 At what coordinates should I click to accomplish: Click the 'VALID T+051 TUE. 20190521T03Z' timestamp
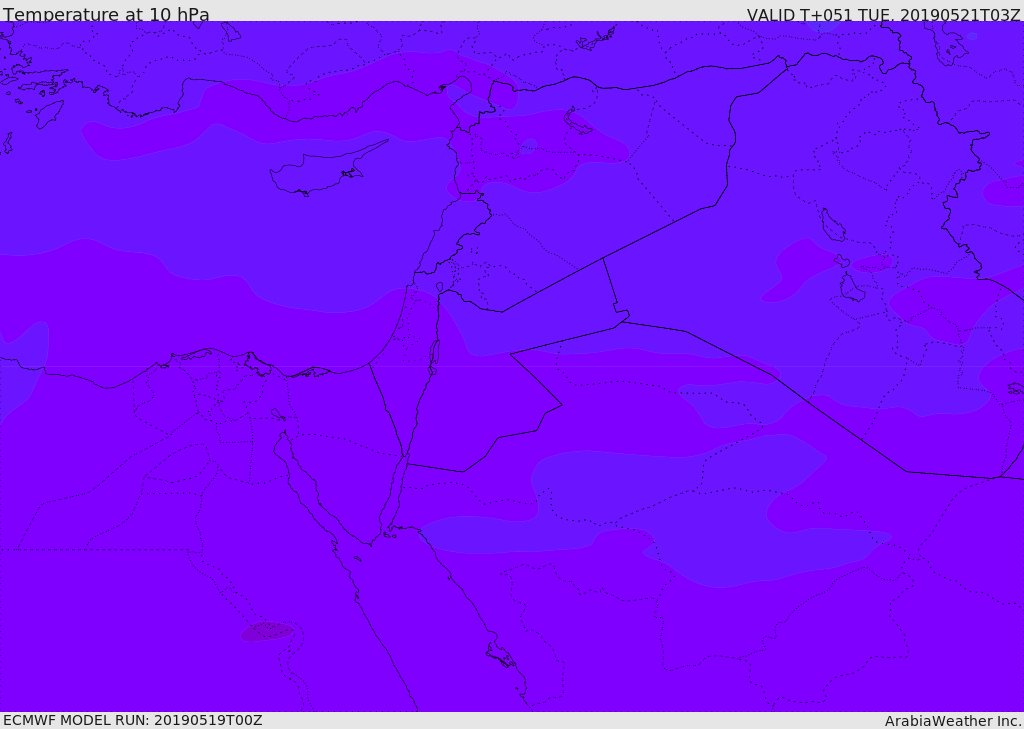tap(884, 14)
